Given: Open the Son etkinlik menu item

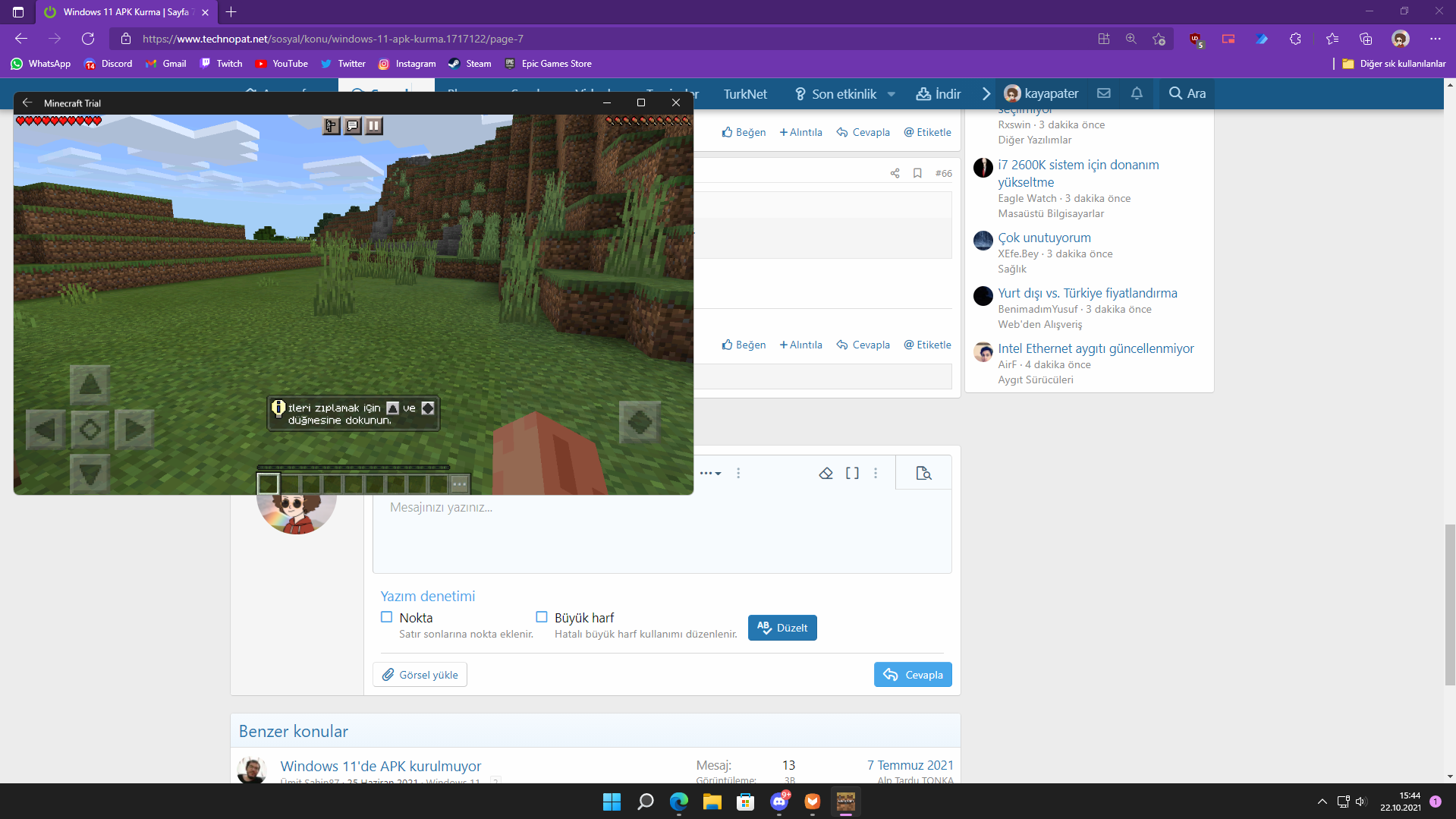Looking at the screenshot, I should pyautogui.click(x=835, y=93).
